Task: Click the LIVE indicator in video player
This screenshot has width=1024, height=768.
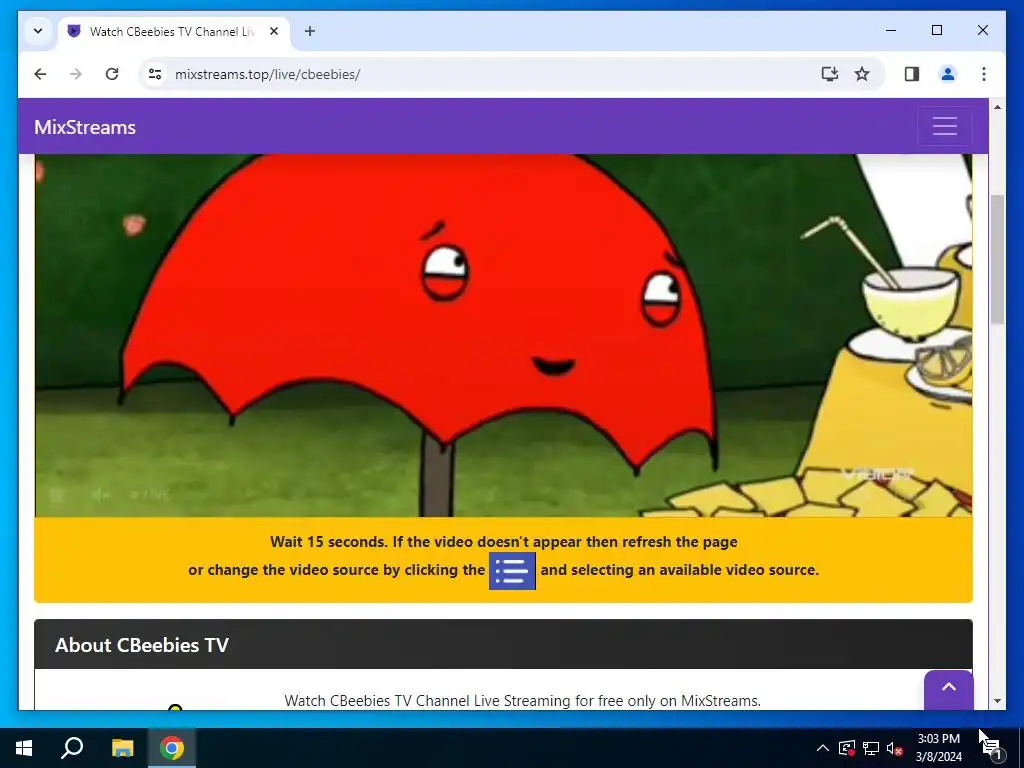Action: 150,495
